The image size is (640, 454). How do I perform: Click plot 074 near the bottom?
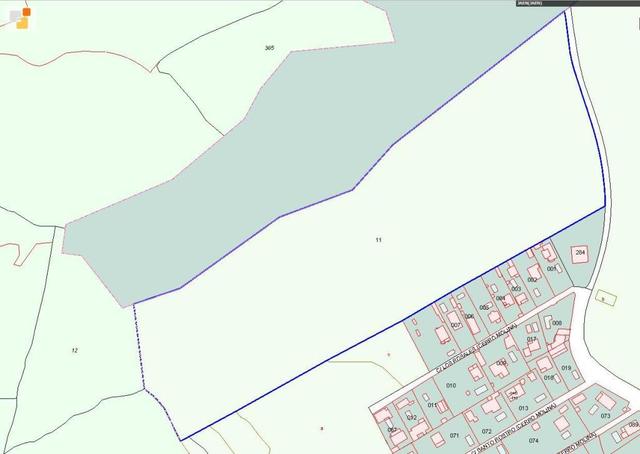coord(534,440)
